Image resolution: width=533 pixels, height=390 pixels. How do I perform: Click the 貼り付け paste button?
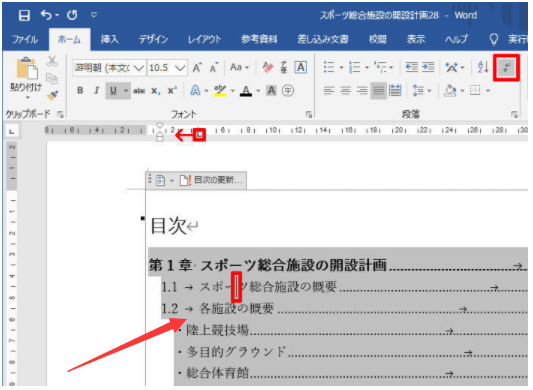click(x=26, y=78)
